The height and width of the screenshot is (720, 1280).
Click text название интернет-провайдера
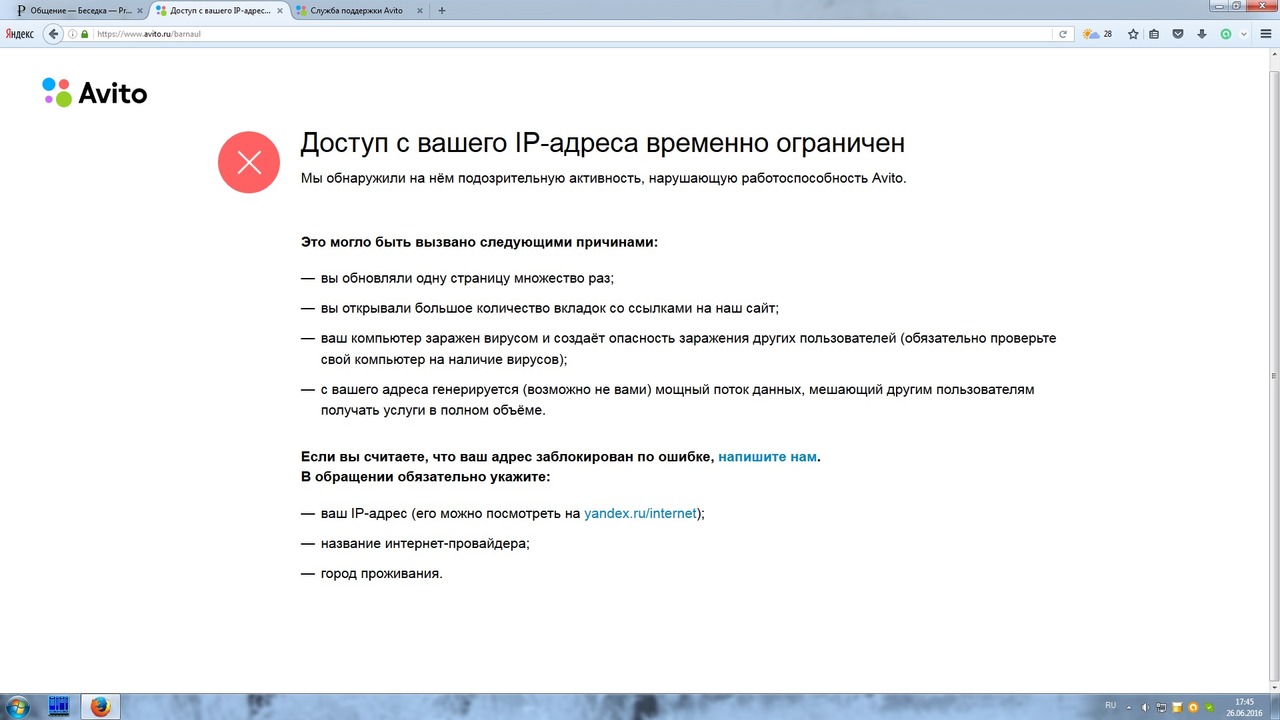[x=425, y=543]
